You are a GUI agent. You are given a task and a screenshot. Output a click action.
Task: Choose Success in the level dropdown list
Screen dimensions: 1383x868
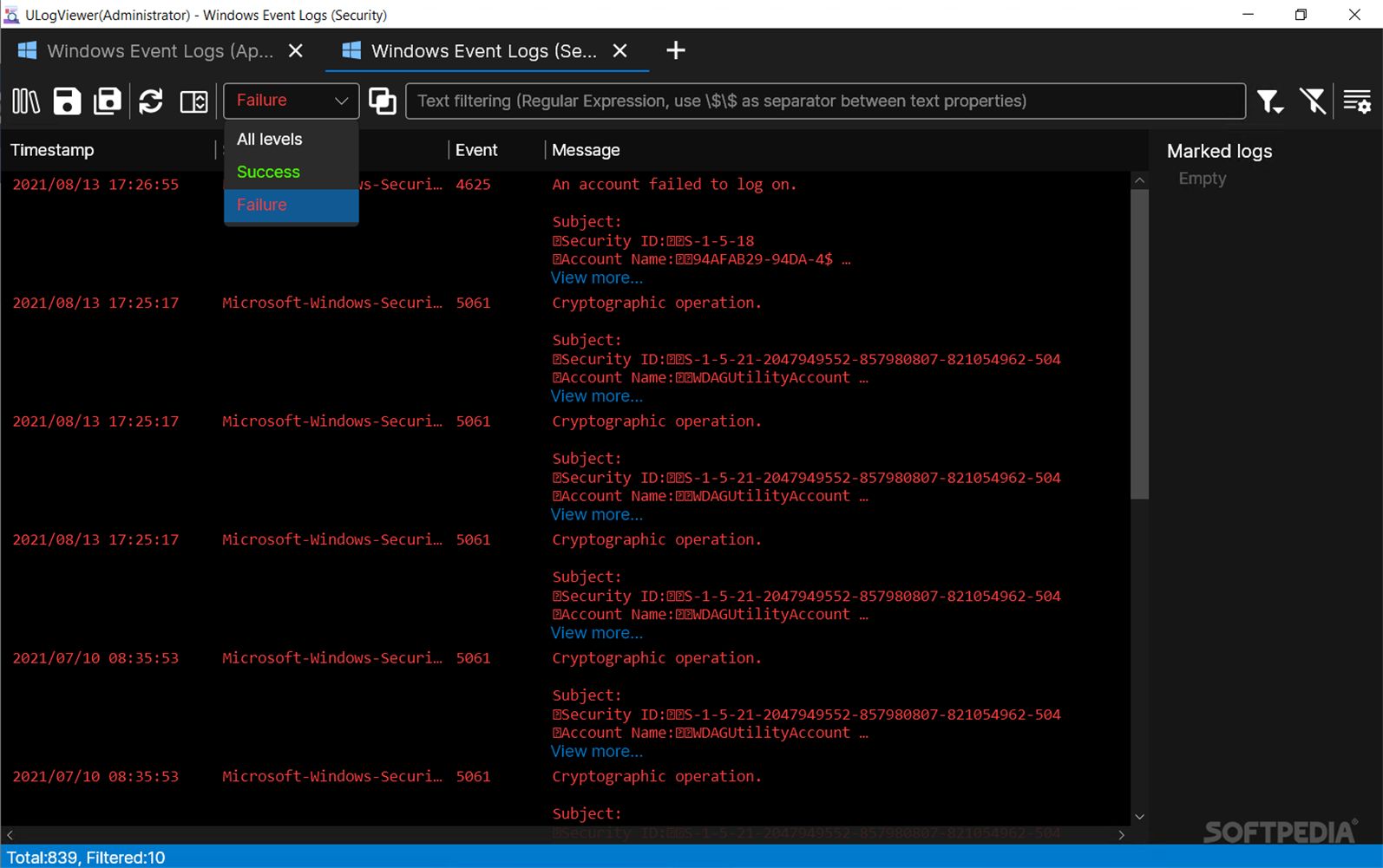coord(292,172)
